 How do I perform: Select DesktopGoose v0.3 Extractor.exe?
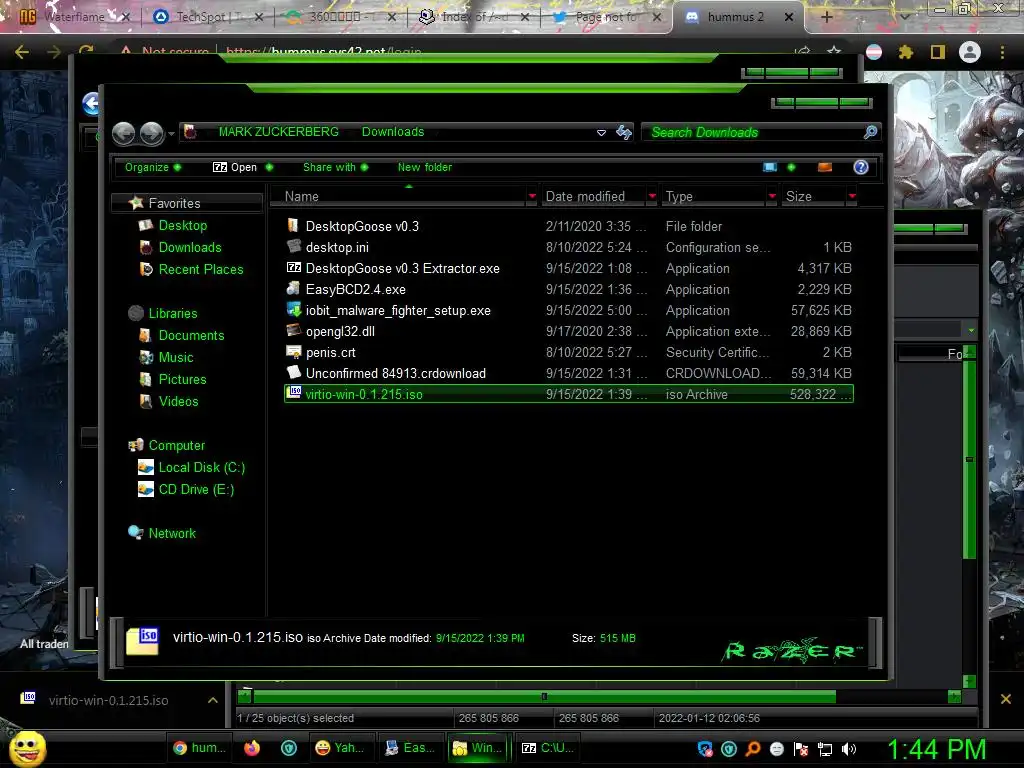click(402, 268)
